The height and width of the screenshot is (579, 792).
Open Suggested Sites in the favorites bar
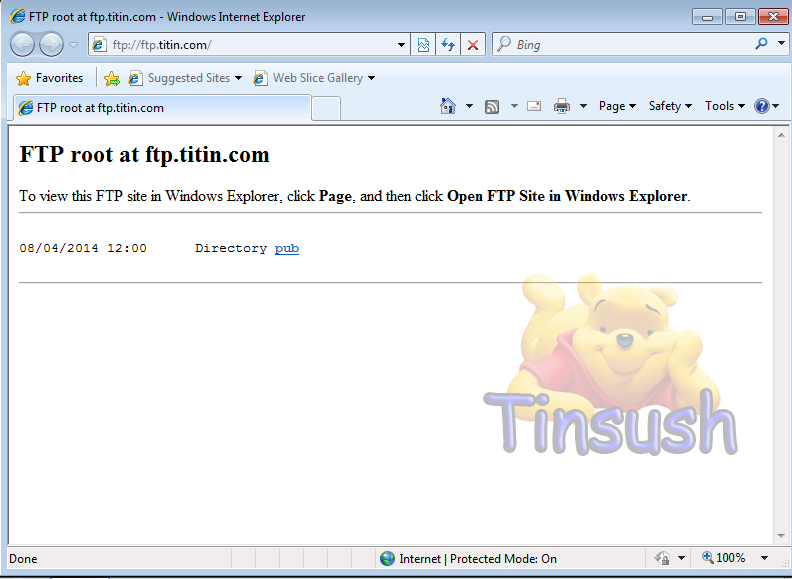pos(185,78)
